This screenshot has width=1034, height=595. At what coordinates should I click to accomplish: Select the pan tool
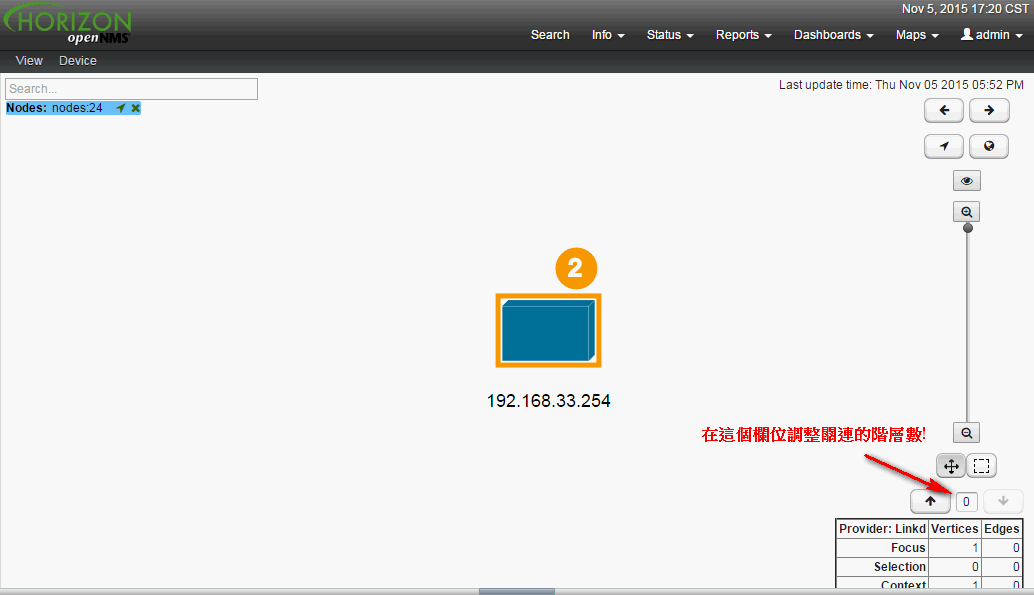951,466
